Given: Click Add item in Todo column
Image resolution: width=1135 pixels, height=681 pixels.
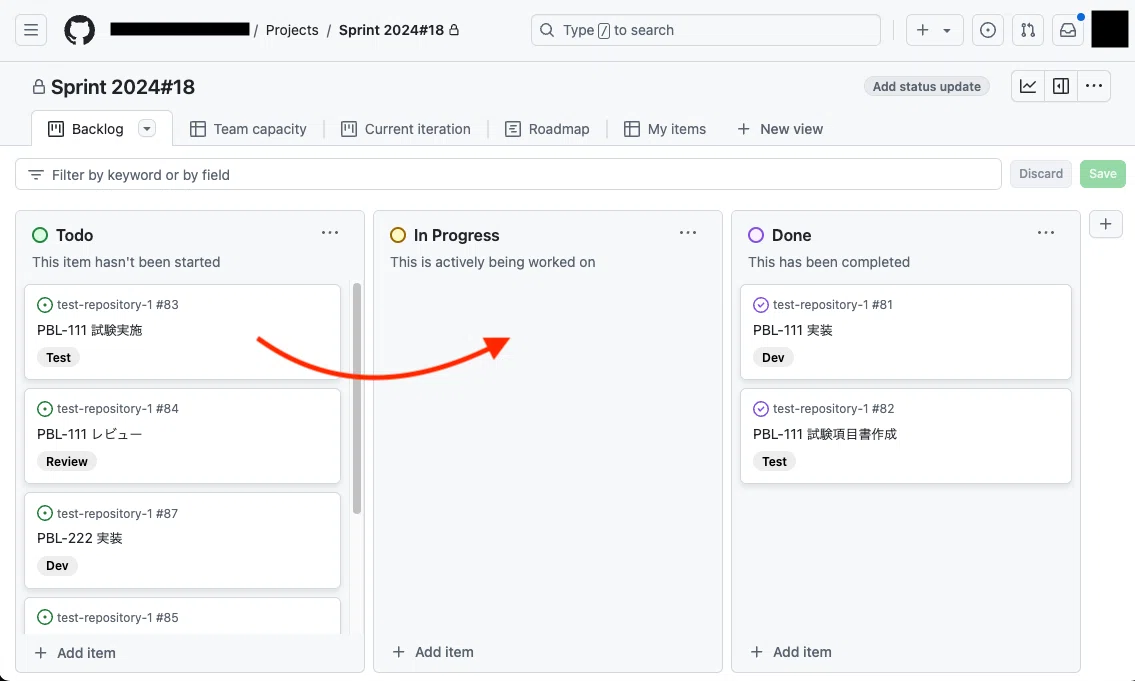Looking at the screenshot, I should (75, 653).
